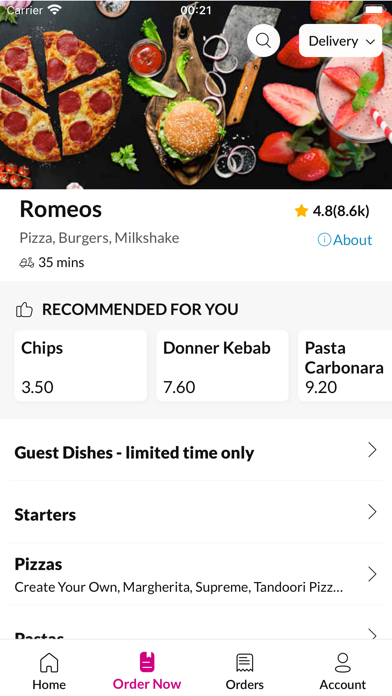Tap the search magnifier icon
Image resolution: width=392 pixels, height=696 pixels.
click(263, 40)
